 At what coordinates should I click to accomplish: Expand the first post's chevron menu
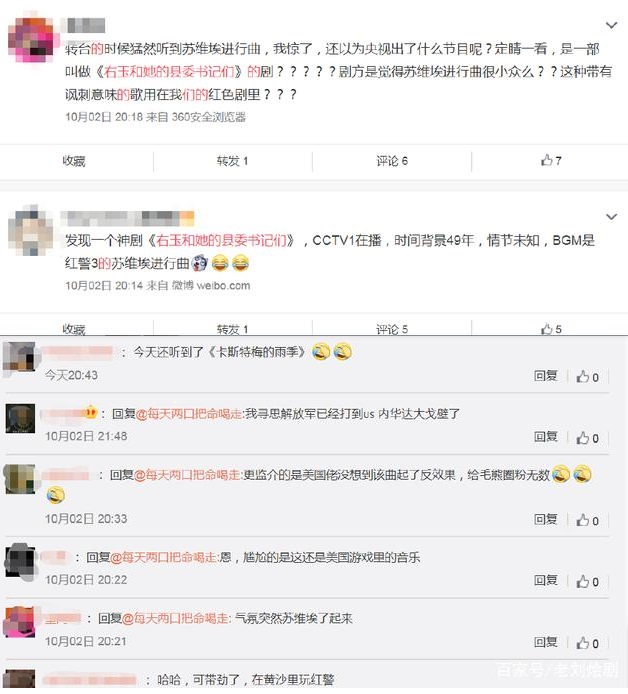click(x=611, y=25)
